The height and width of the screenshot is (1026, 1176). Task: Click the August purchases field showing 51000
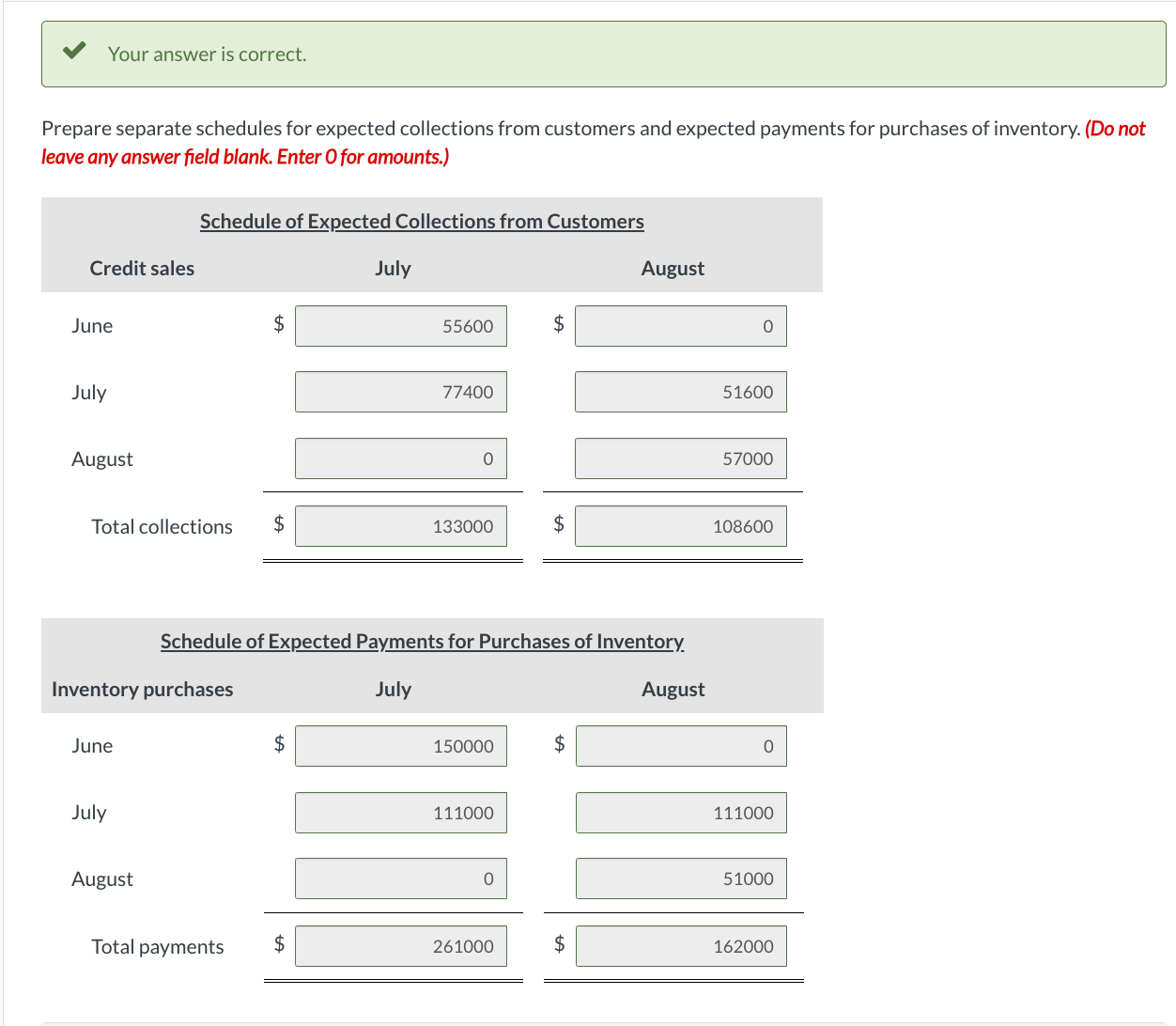click(680, 878)
